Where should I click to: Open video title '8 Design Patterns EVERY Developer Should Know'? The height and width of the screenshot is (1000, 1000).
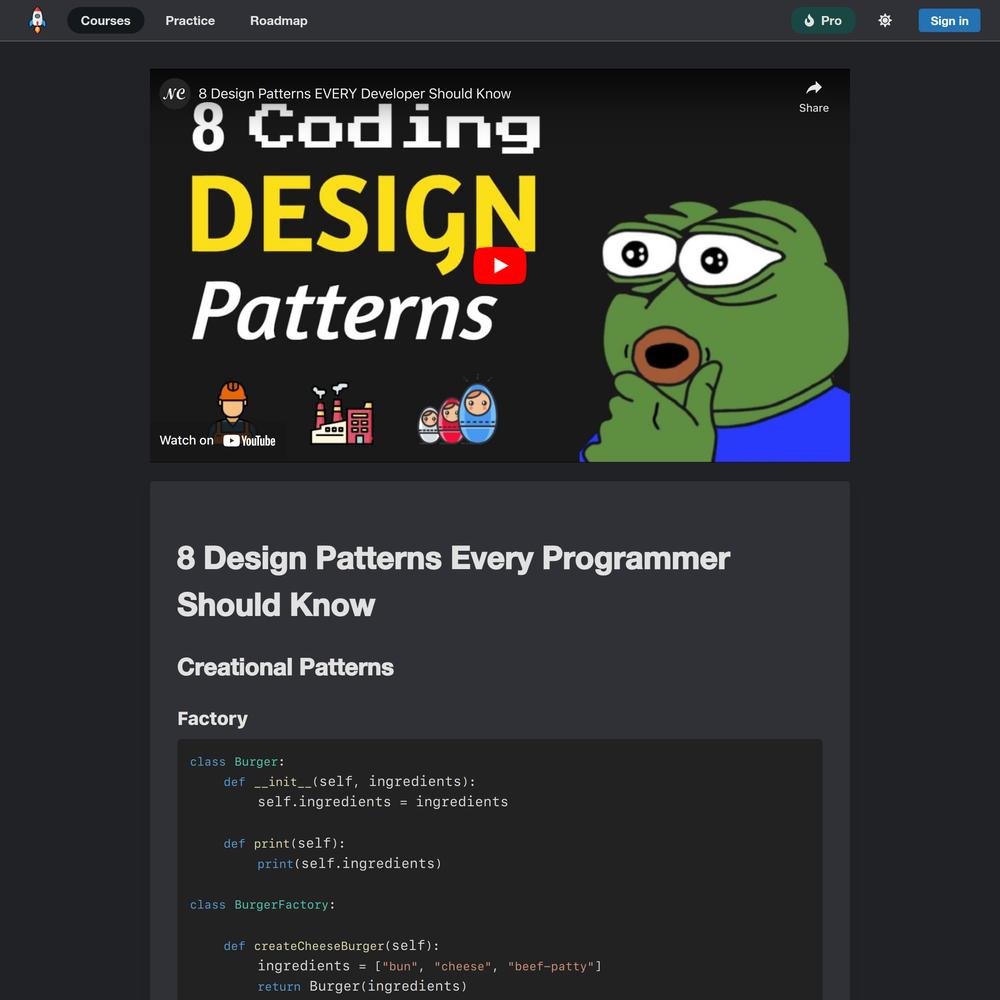355,94
